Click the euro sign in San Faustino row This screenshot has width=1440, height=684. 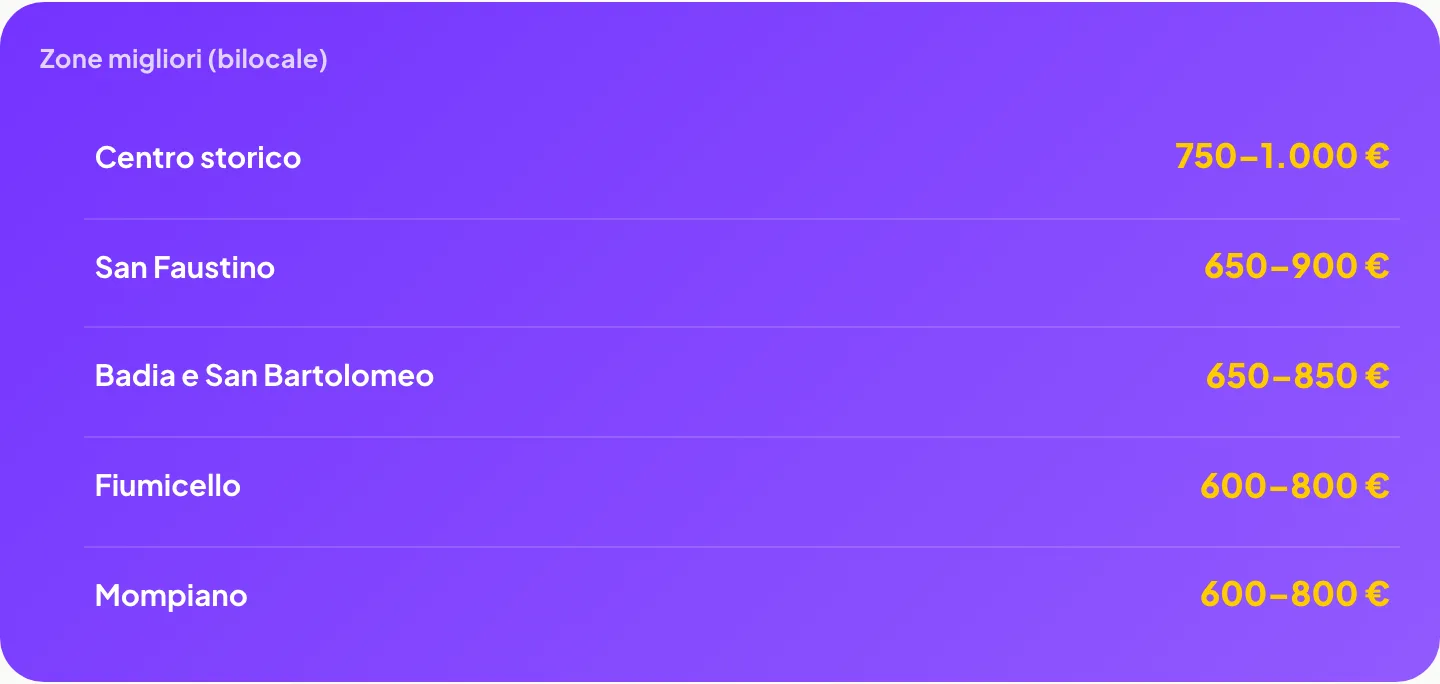[1377, 266]
